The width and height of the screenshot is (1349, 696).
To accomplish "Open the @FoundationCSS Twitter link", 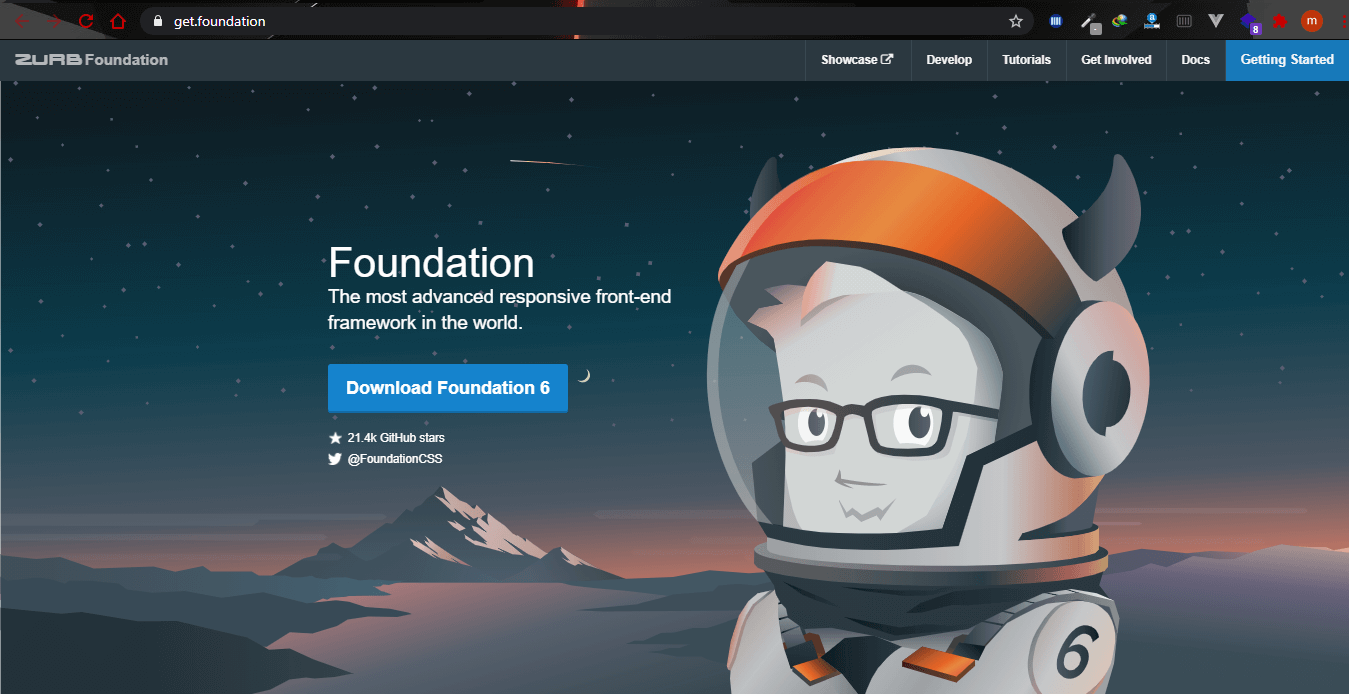I will (394, 459).
